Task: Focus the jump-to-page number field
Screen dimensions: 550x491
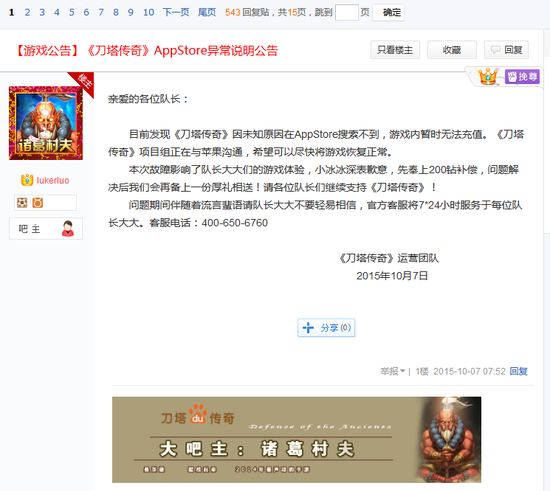Action: [x=347, y=13]
